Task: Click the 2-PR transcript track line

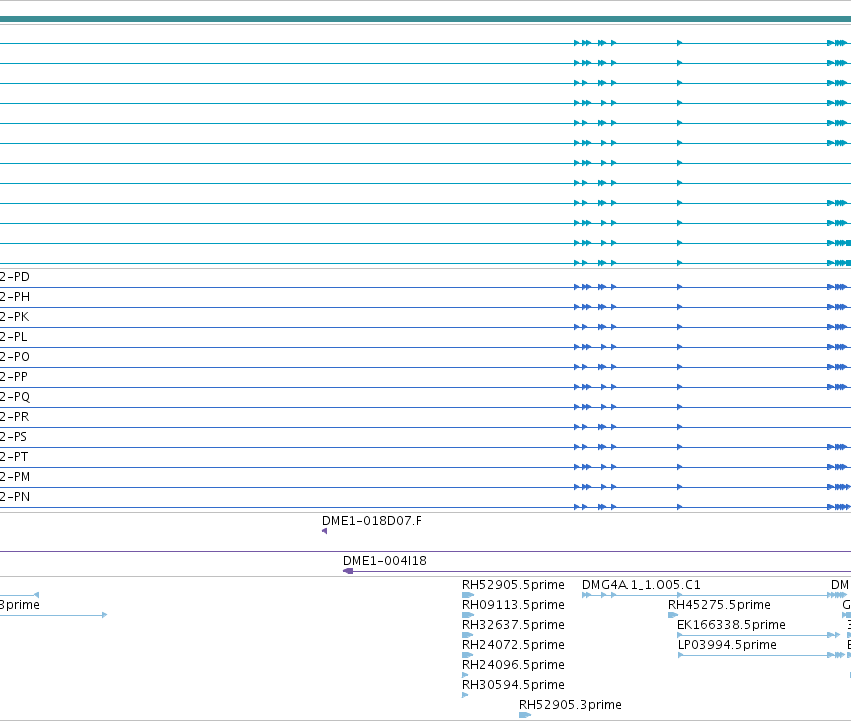Action: (426, 428)
